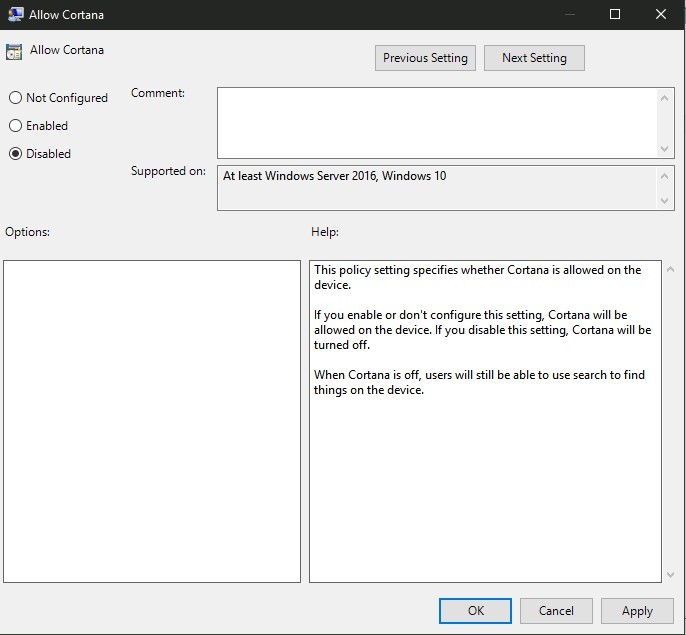Image resolution: width=686 pixels, height=635 pixels.
Task: Click inside the empty Options pane
Action: (x=152, y=421)
